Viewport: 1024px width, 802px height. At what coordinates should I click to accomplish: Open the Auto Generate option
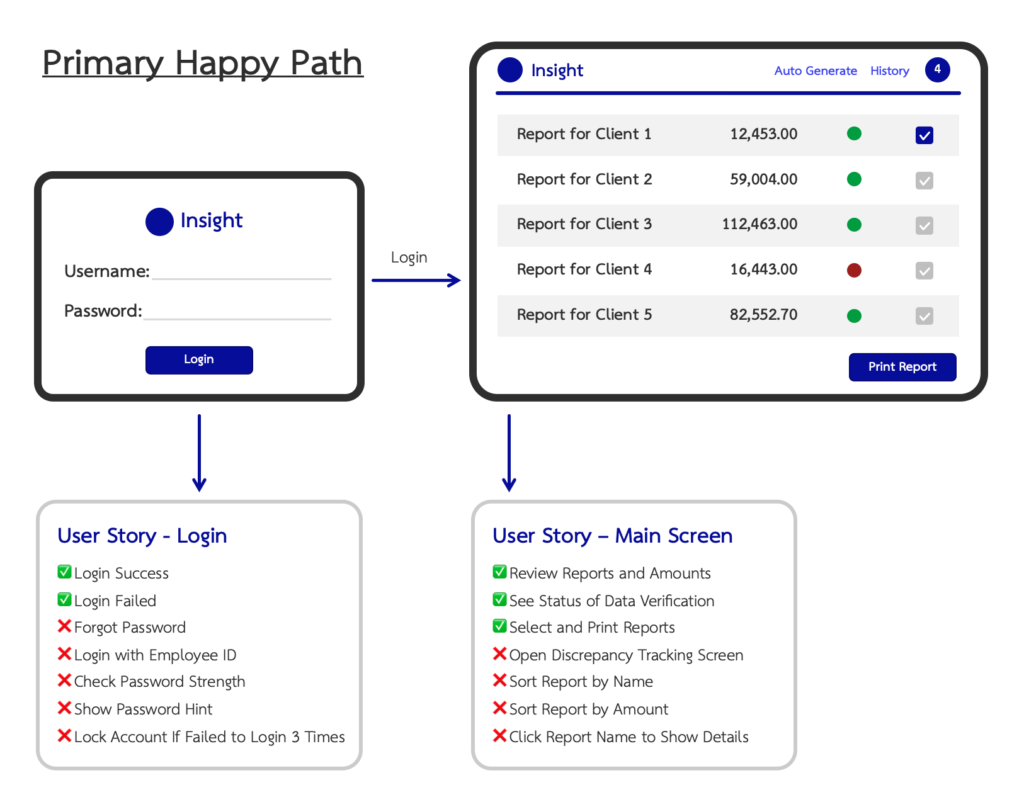pos(815,70)
